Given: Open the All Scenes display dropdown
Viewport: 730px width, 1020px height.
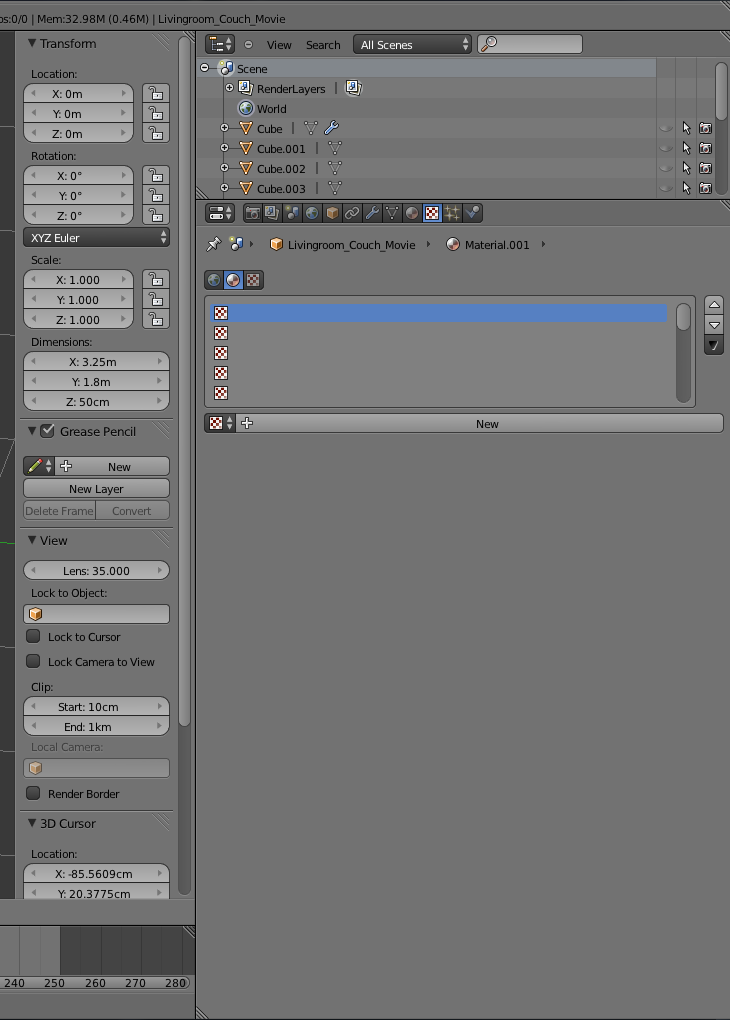Looking at the screenshot, I should pos(412,44).
